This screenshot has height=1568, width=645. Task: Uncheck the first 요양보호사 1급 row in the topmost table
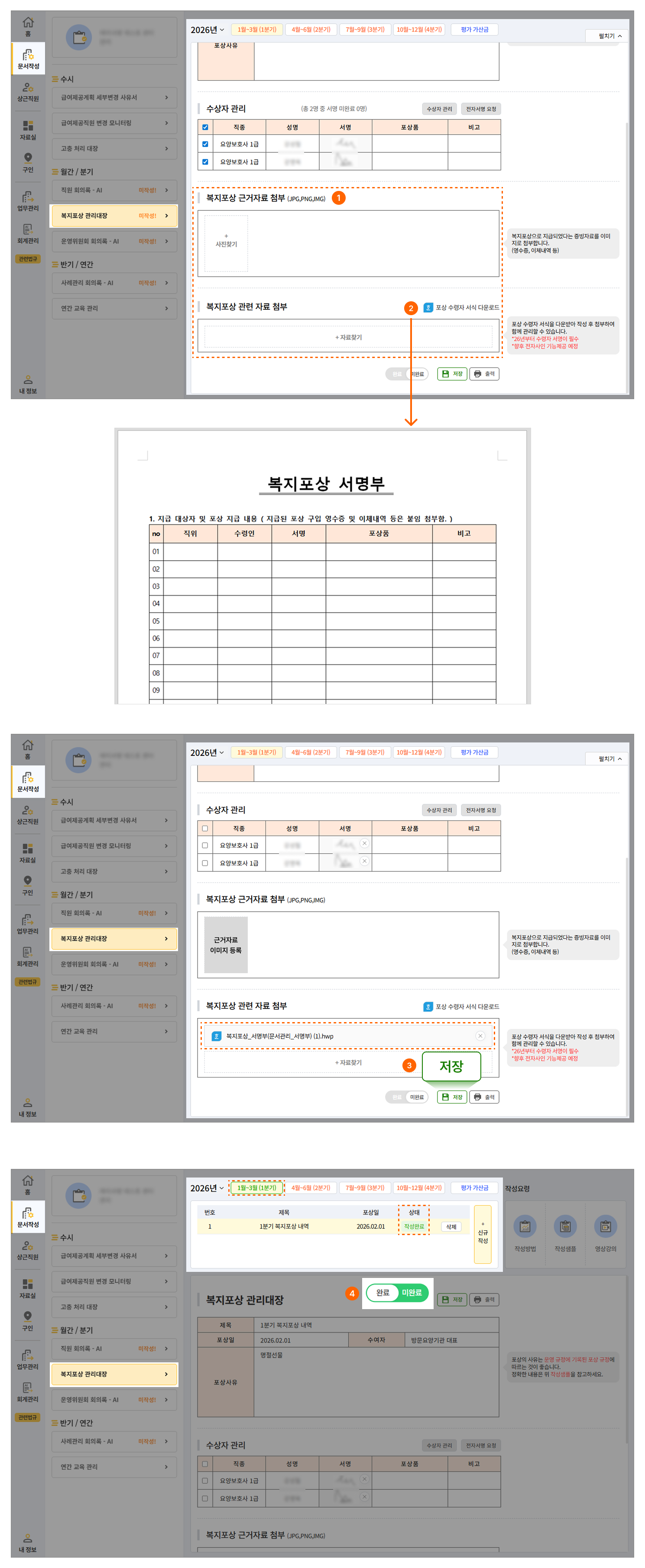205,144
